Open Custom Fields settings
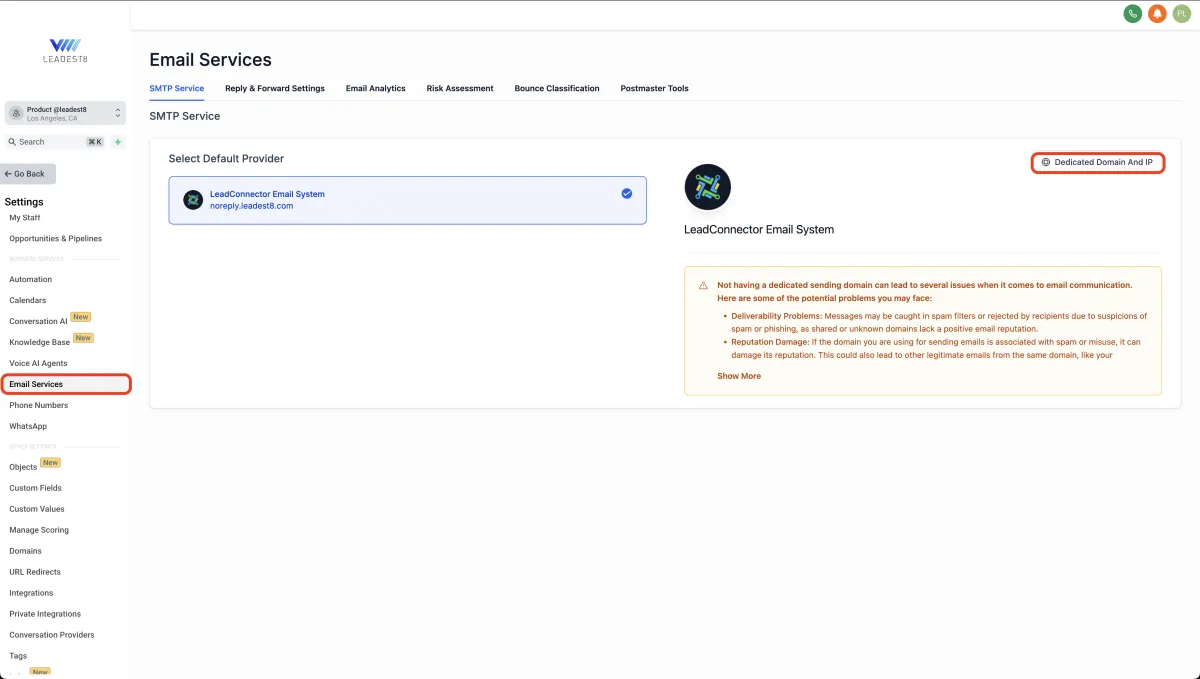This screenshot has width=1200, height=679. (x=36, y=488)
